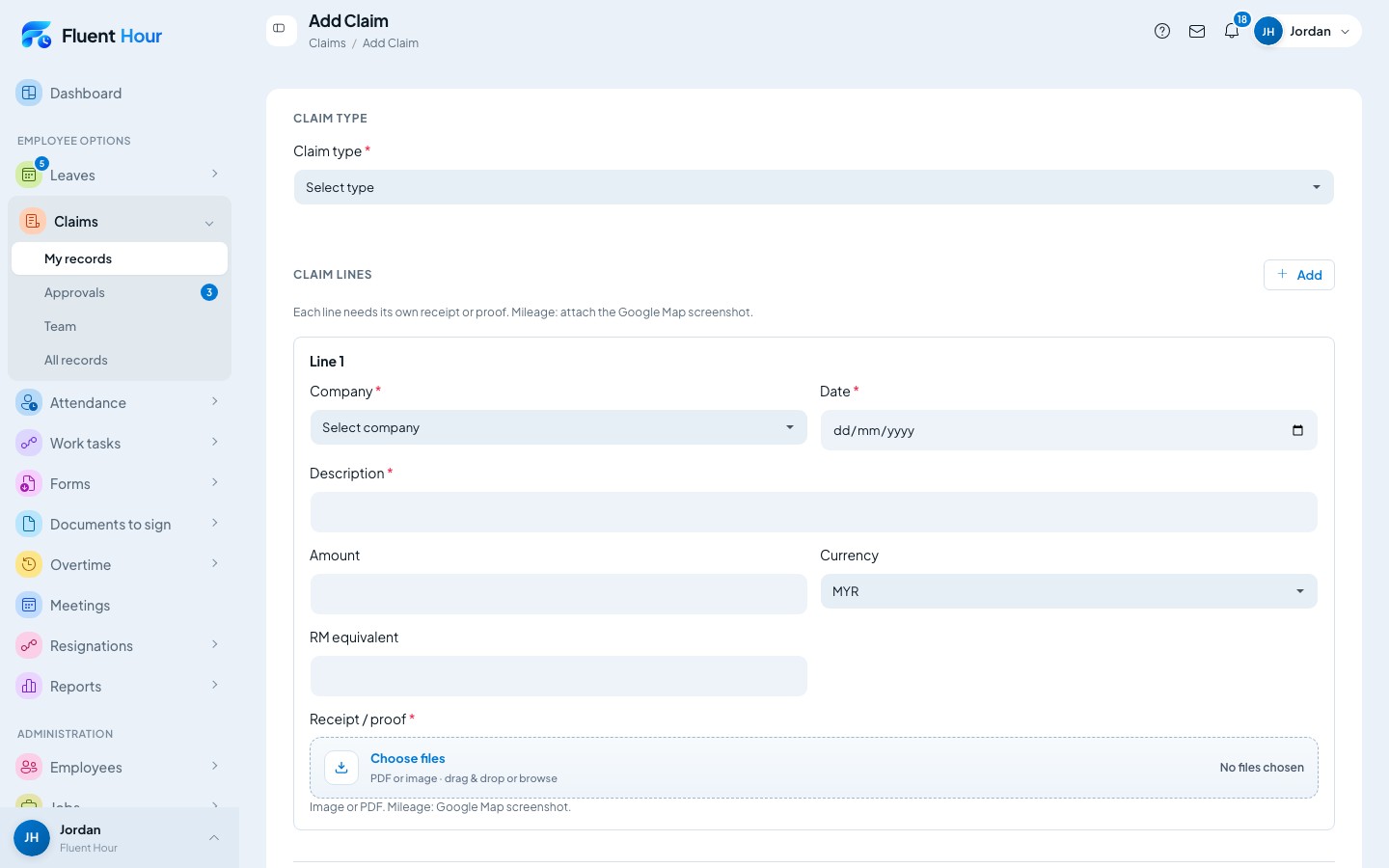Select My records in Claims submenu
Image resolution: width=1389 pixels, height=868 pixels.
tap(120, 258)
